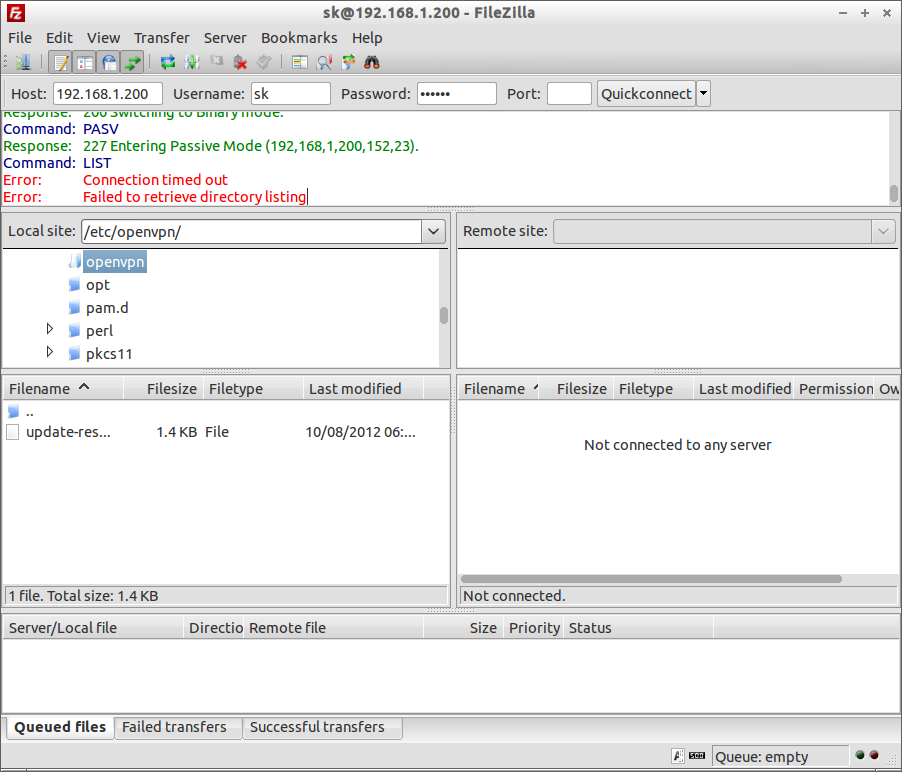Expand the perl folder tree node
The image size is (902, 772).
click(50, 328)
